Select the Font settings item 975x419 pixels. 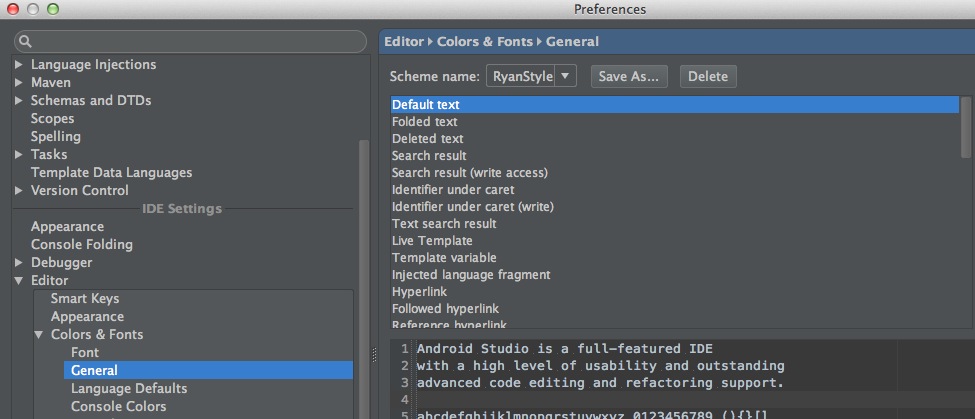tap(85, 352)
